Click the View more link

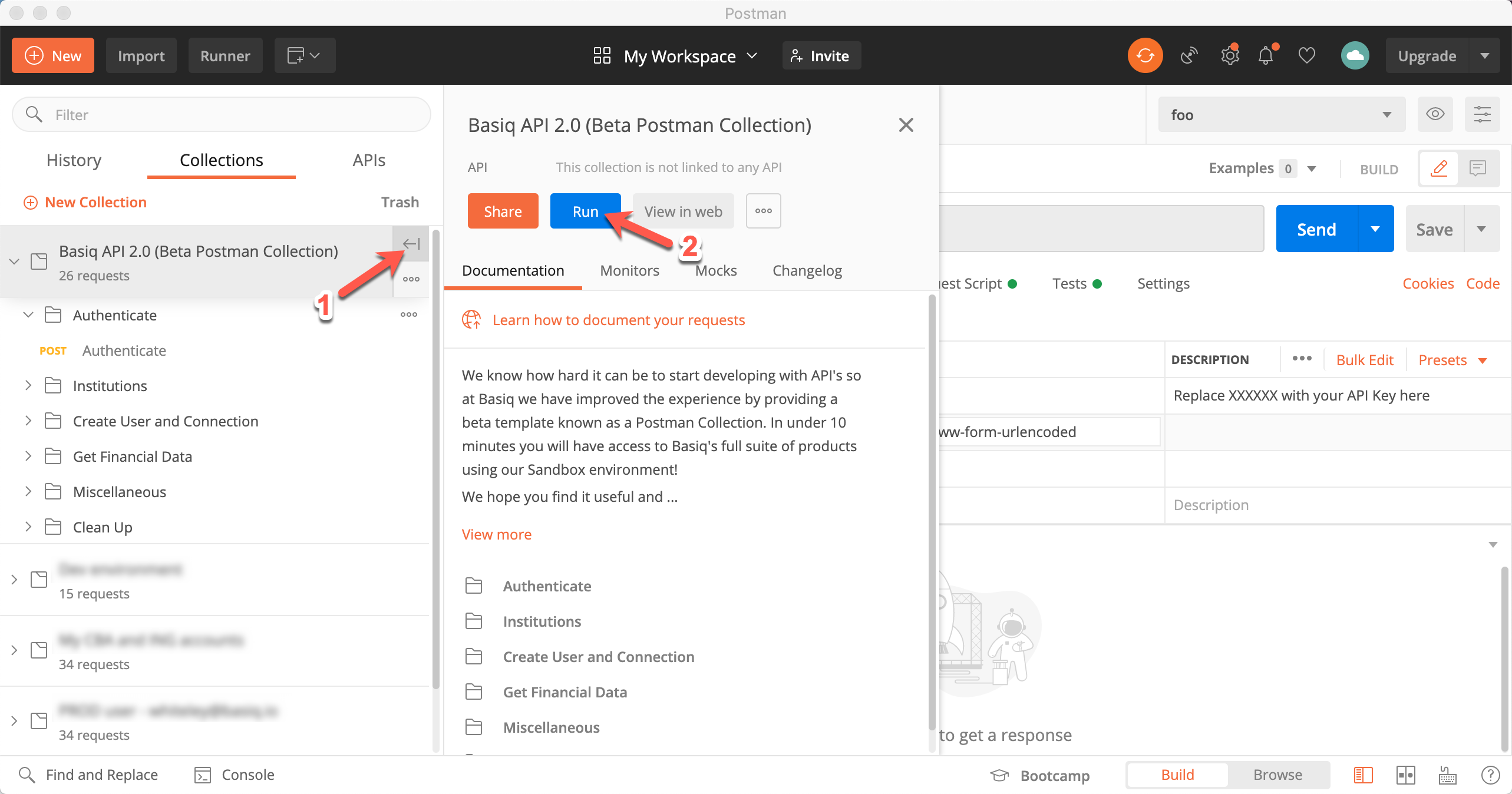tap(496, 534)
